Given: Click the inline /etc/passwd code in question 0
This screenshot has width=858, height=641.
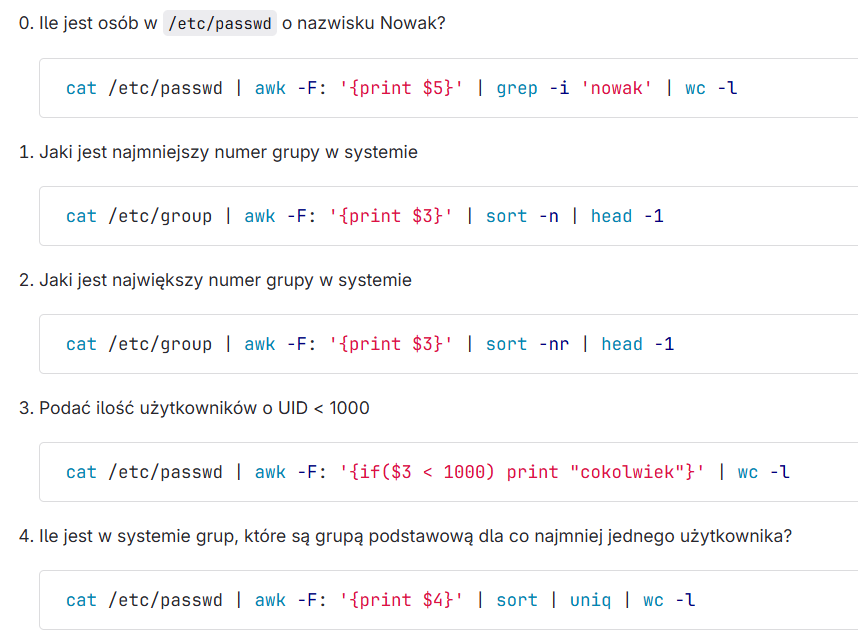Looking at the screenshot, I should point(219,24).
